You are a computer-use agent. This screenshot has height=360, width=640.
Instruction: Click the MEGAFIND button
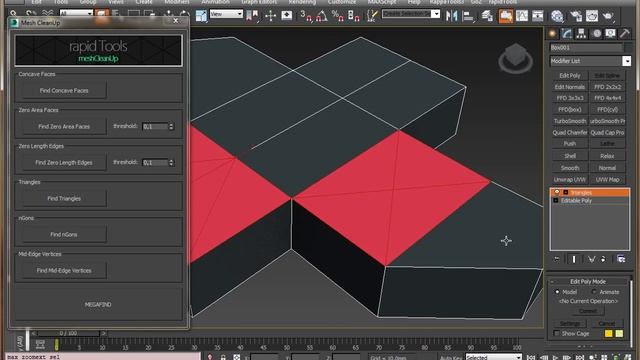98,304
